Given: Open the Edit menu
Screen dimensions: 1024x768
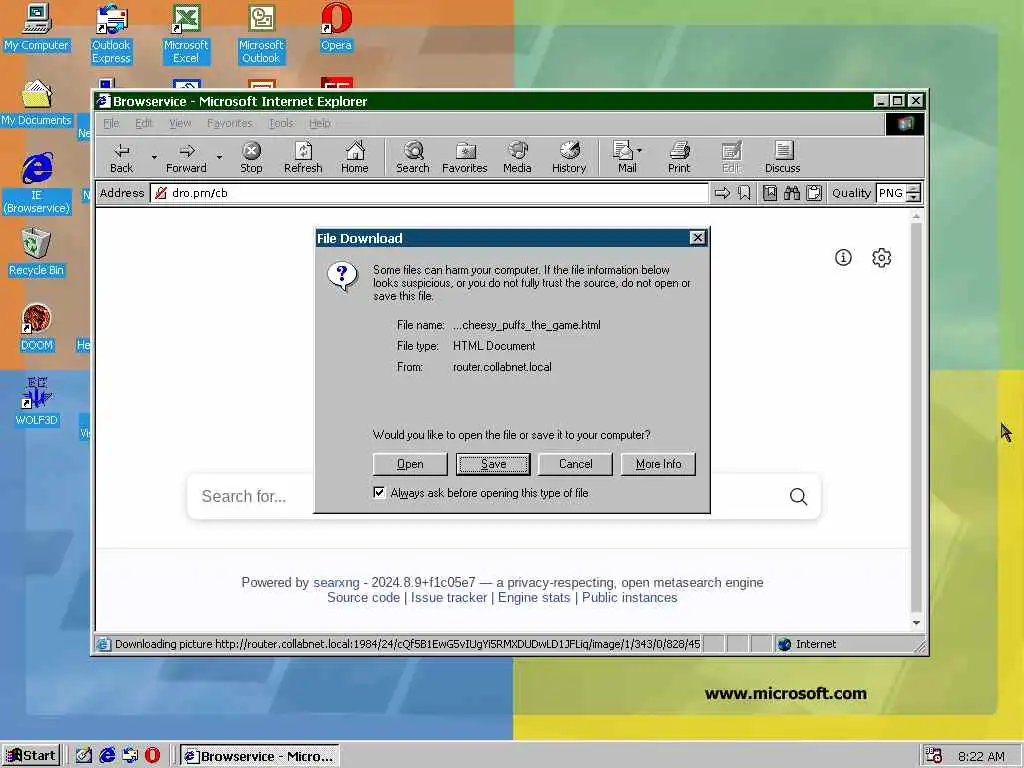Looking at the screenshot, I should pyautogui.click(x=144, y=123).
